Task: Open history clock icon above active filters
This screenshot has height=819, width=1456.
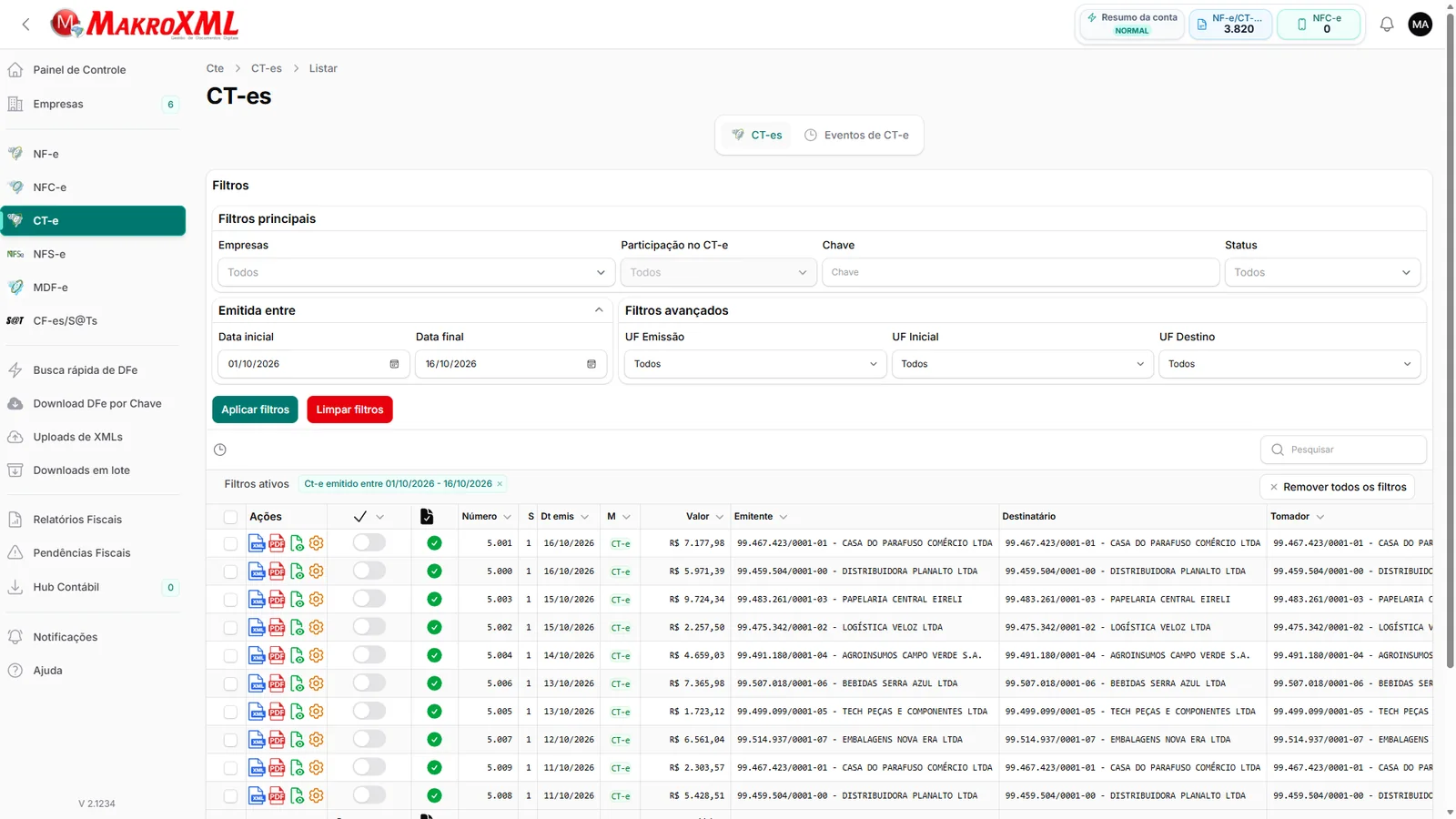Action: coord(219,450)
